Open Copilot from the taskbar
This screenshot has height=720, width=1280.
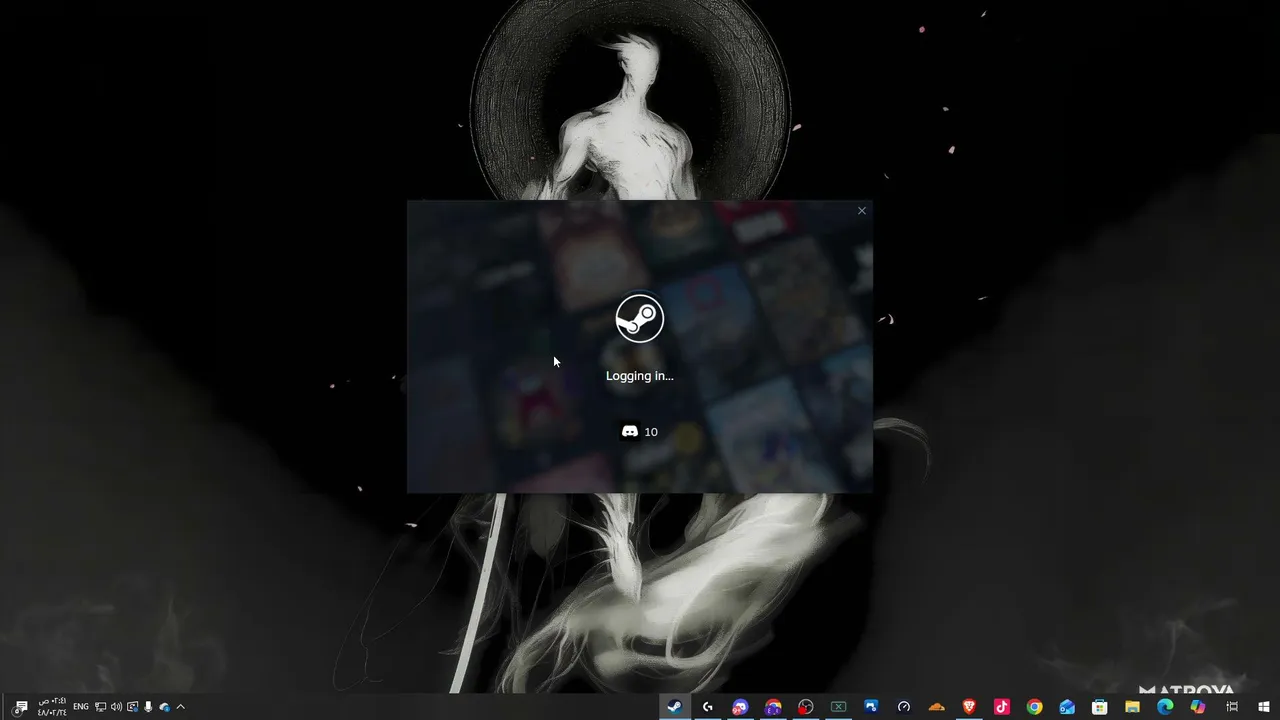pos(1198,707)
